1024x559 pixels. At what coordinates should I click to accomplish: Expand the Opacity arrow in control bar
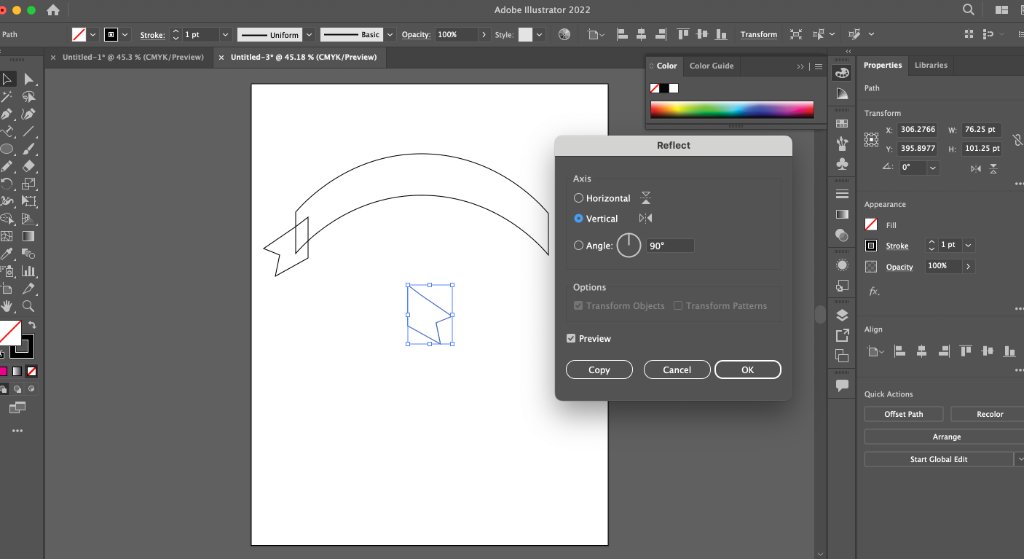pos(484,35)
